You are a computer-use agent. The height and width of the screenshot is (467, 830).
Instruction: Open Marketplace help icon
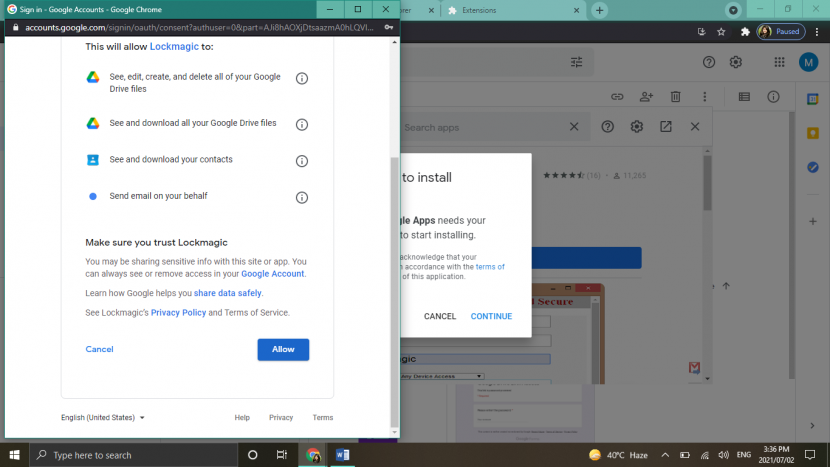[x=607, y=127]
